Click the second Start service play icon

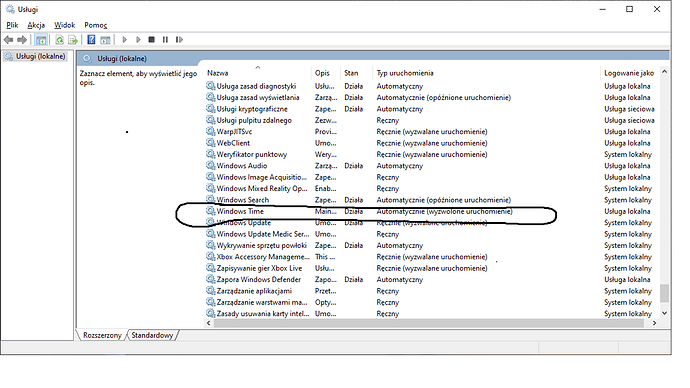pos(138,40)
